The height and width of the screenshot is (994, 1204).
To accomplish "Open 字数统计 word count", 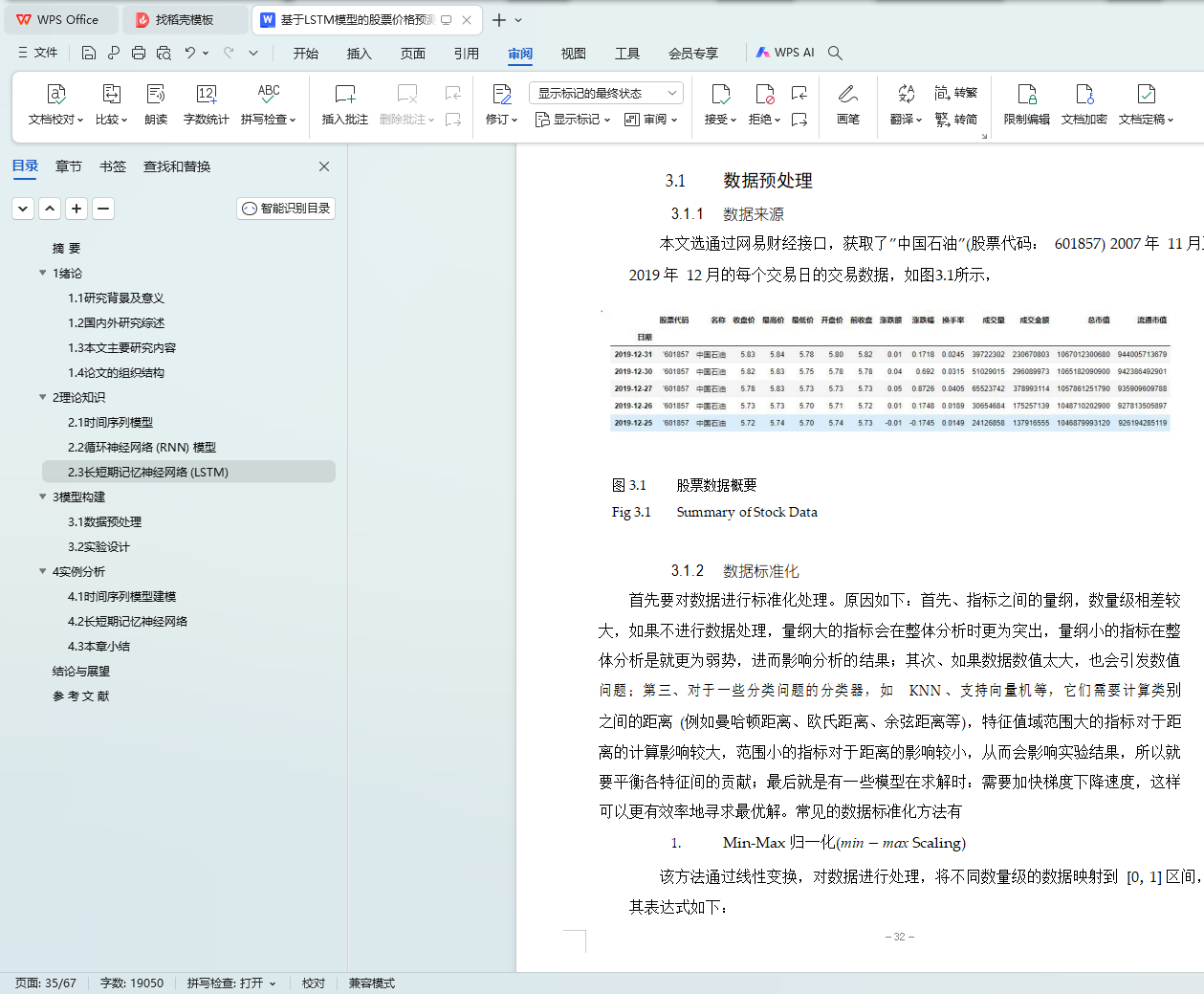I will [x=207, y=105].
